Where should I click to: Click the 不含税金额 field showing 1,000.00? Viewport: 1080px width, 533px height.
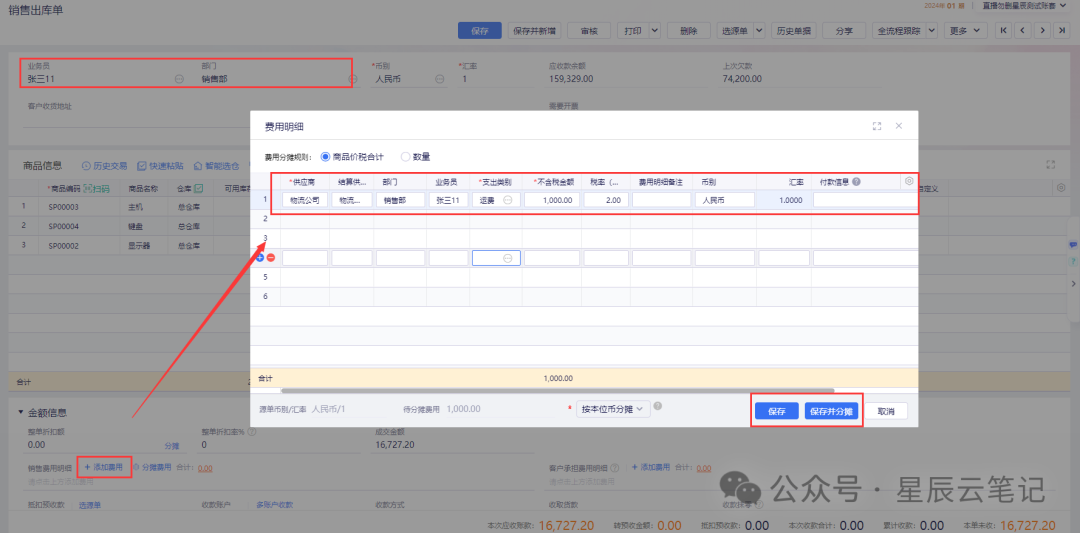click(551, 200)
